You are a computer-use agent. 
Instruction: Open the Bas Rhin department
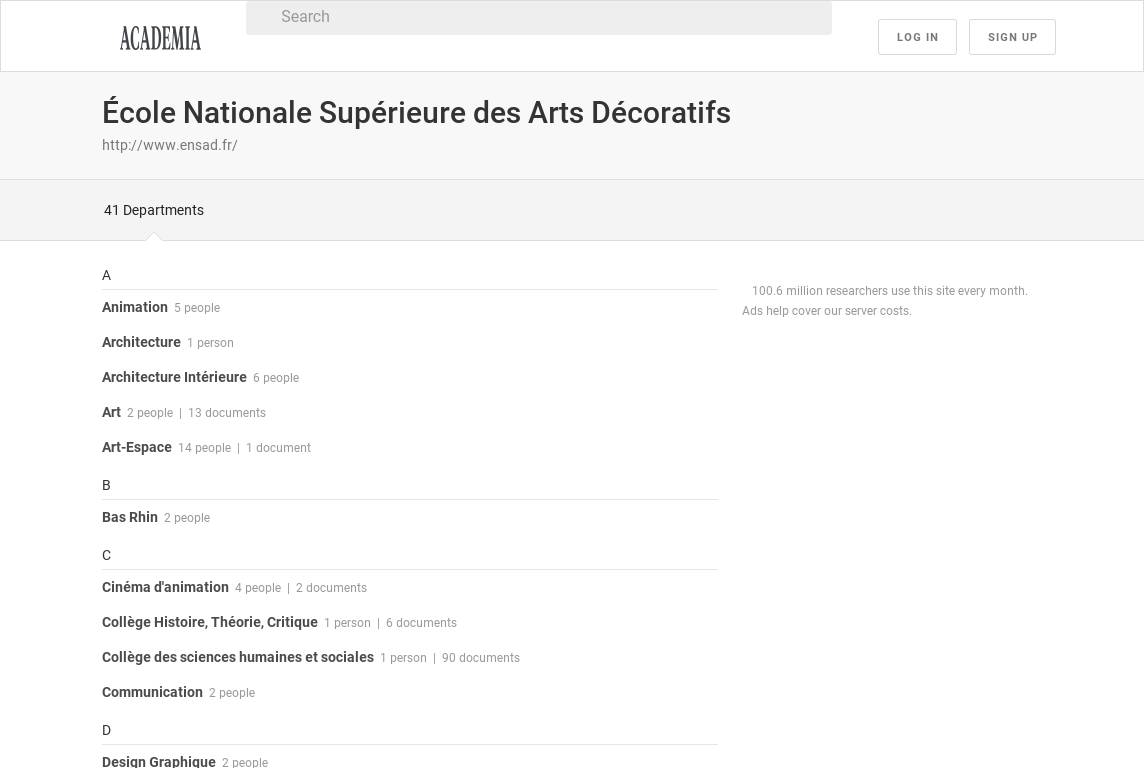pos(130,517)
